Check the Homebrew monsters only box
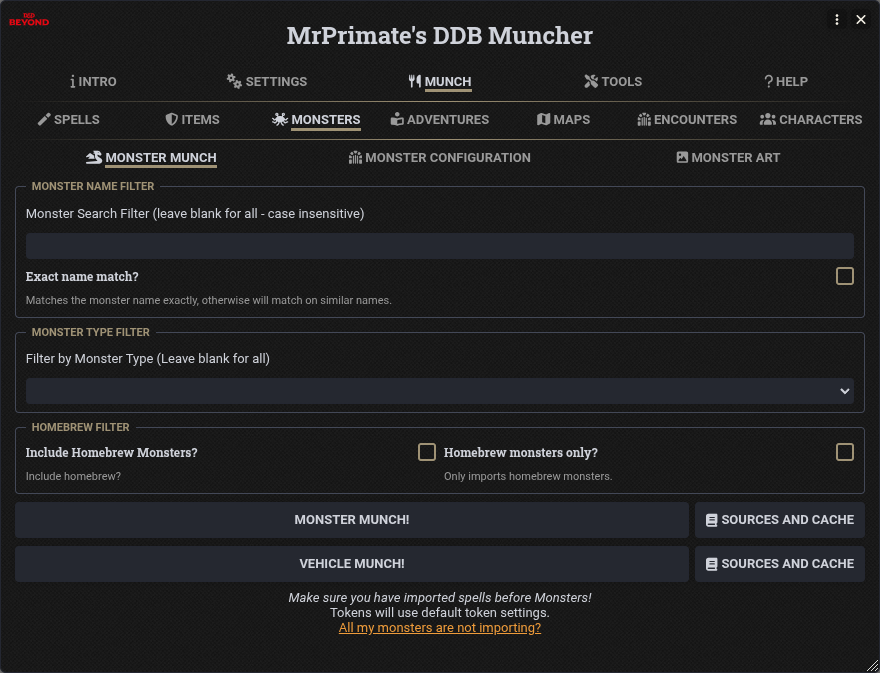The height and width of the screenshot is (673, 880). 845,452
